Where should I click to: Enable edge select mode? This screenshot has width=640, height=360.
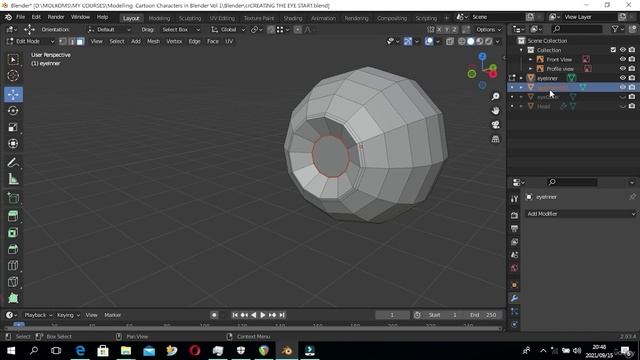pos(71,41)
